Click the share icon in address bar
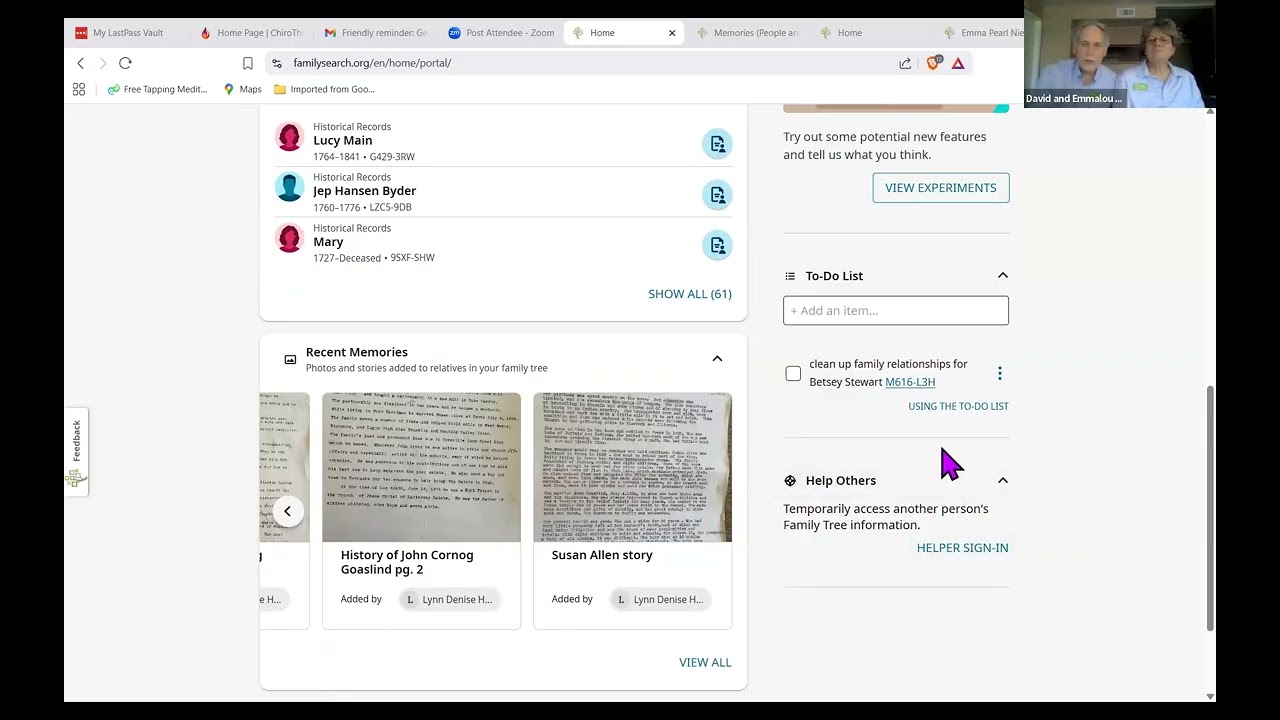The image size is (1280, 720). click(905, 63)
